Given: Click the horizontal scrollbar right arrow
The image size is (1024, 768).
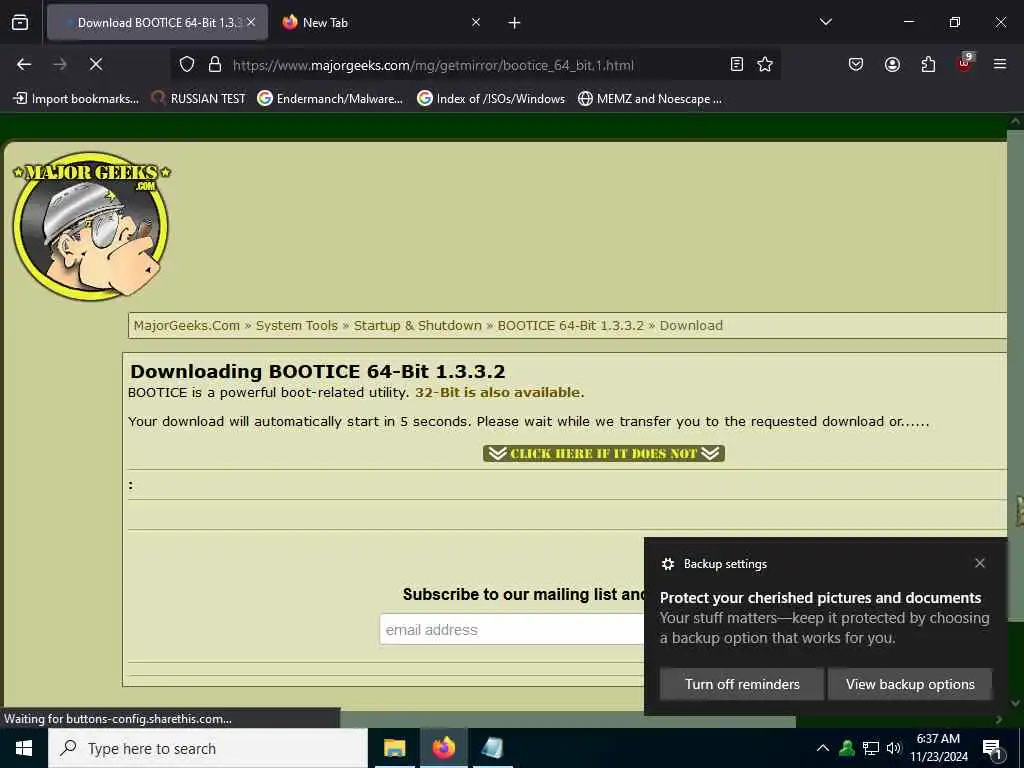Looking at the screenshot, I should point(999,720).
